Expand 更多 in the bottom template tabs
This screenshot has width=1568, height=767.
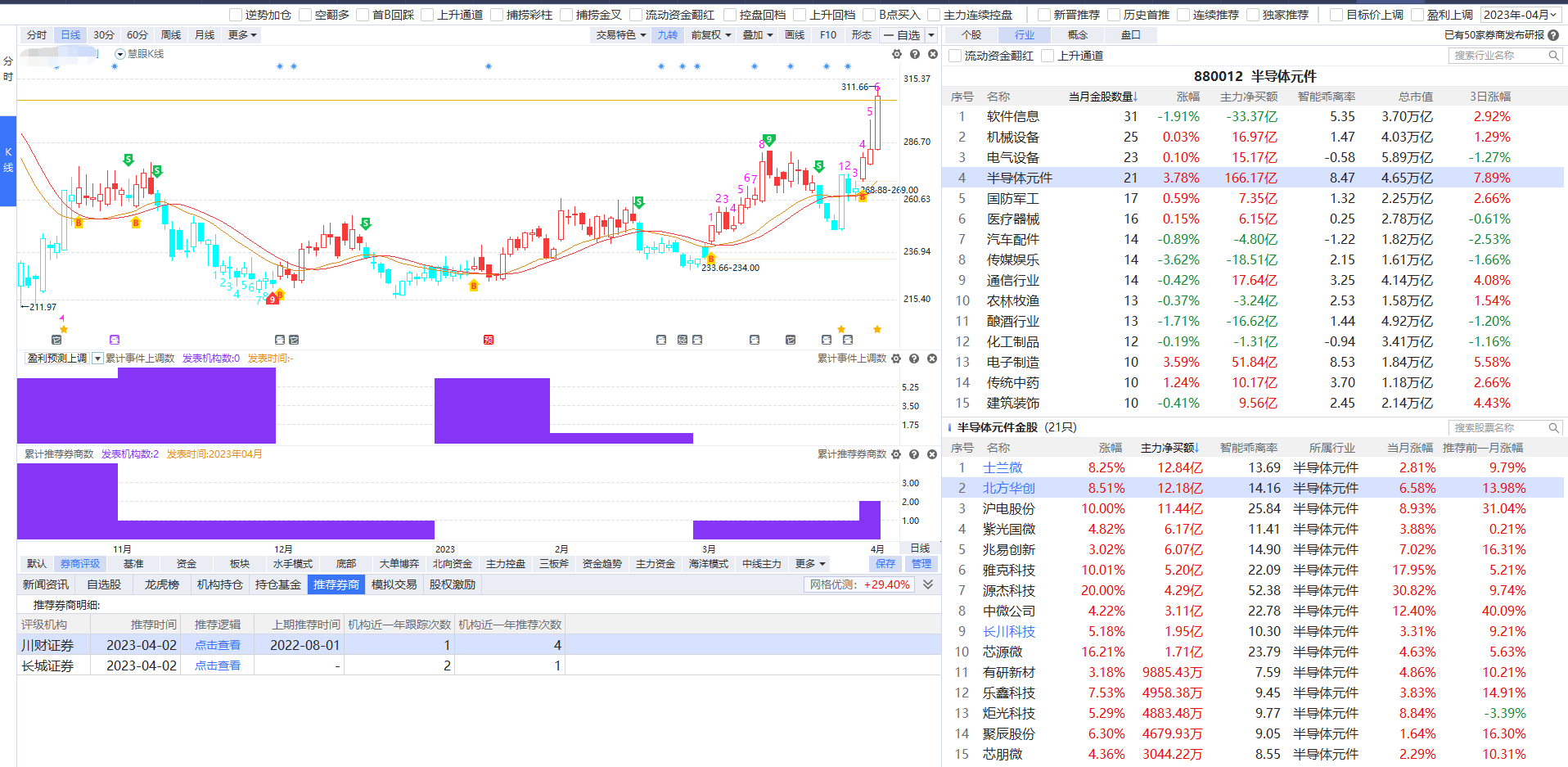[810, 564]
